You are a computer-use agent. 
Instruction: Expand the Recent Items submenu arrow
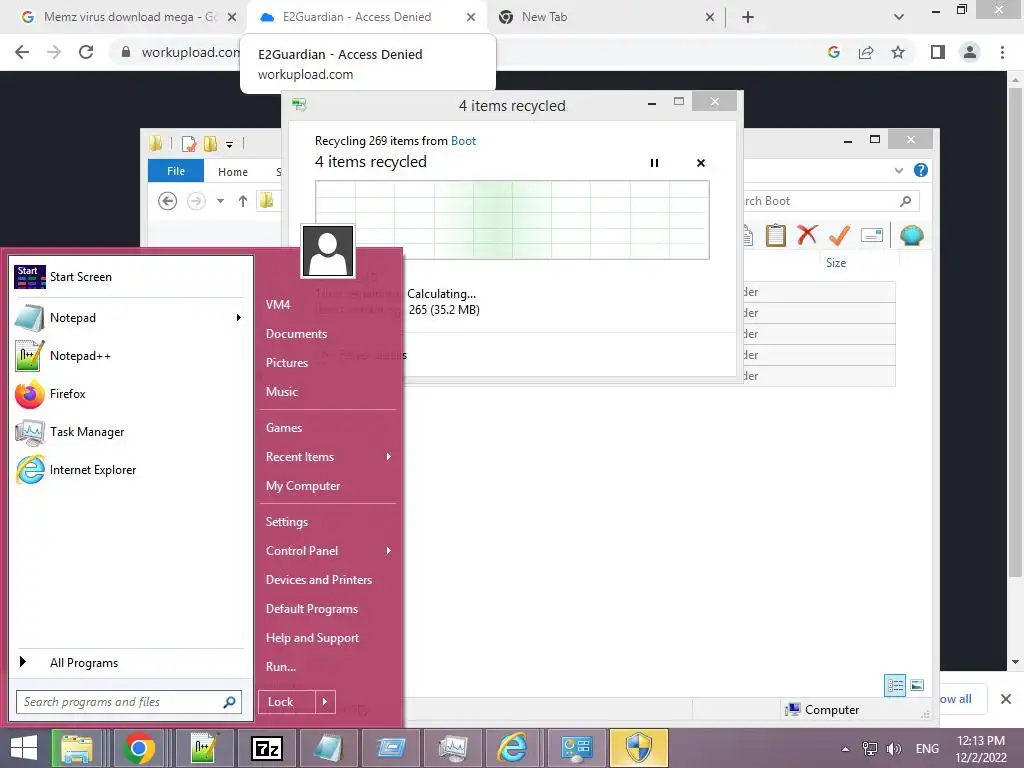coord(389,456)
